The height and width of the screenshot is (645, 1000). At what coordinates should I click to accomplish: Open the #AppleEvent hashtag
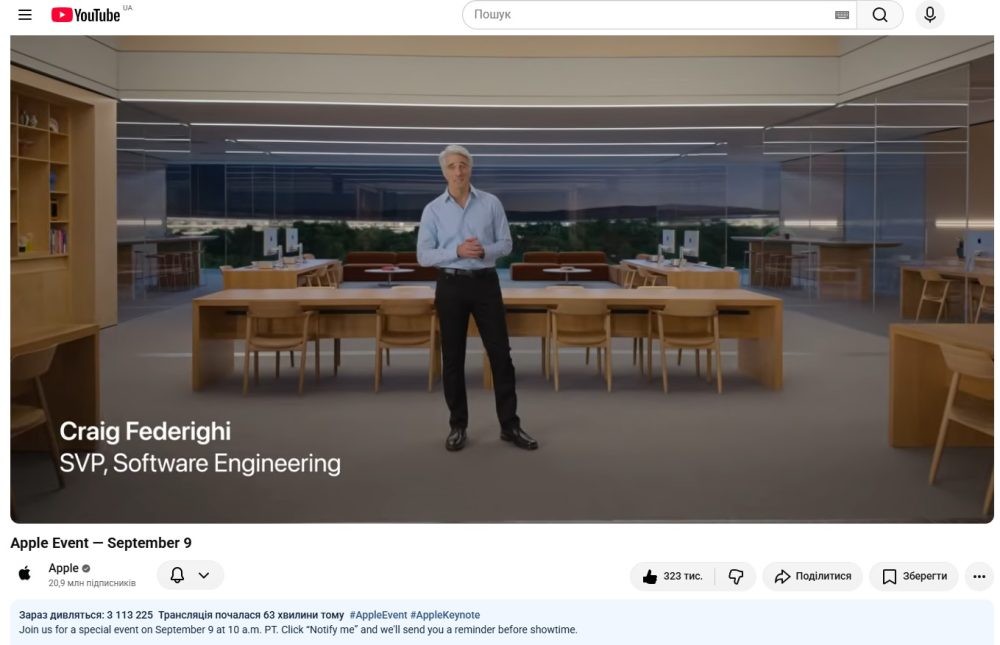pyautogui.click(x=378, y=615)
